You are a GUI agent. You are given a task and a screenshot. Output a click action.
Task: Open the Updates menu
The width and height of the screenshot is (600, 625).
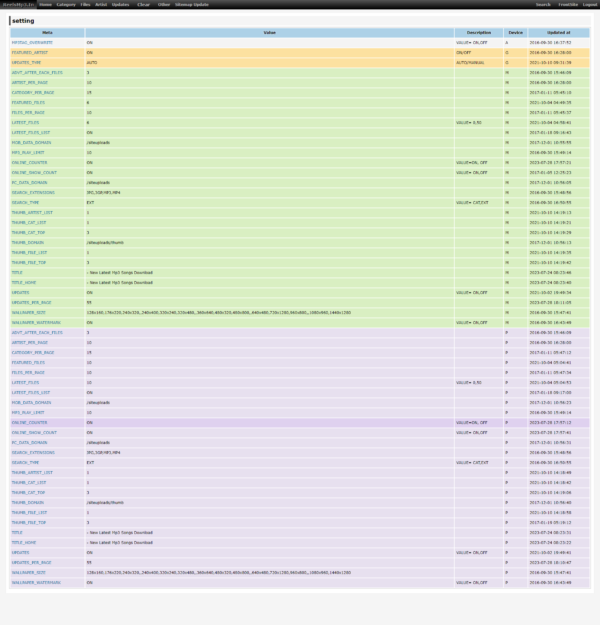pos(120,4)
